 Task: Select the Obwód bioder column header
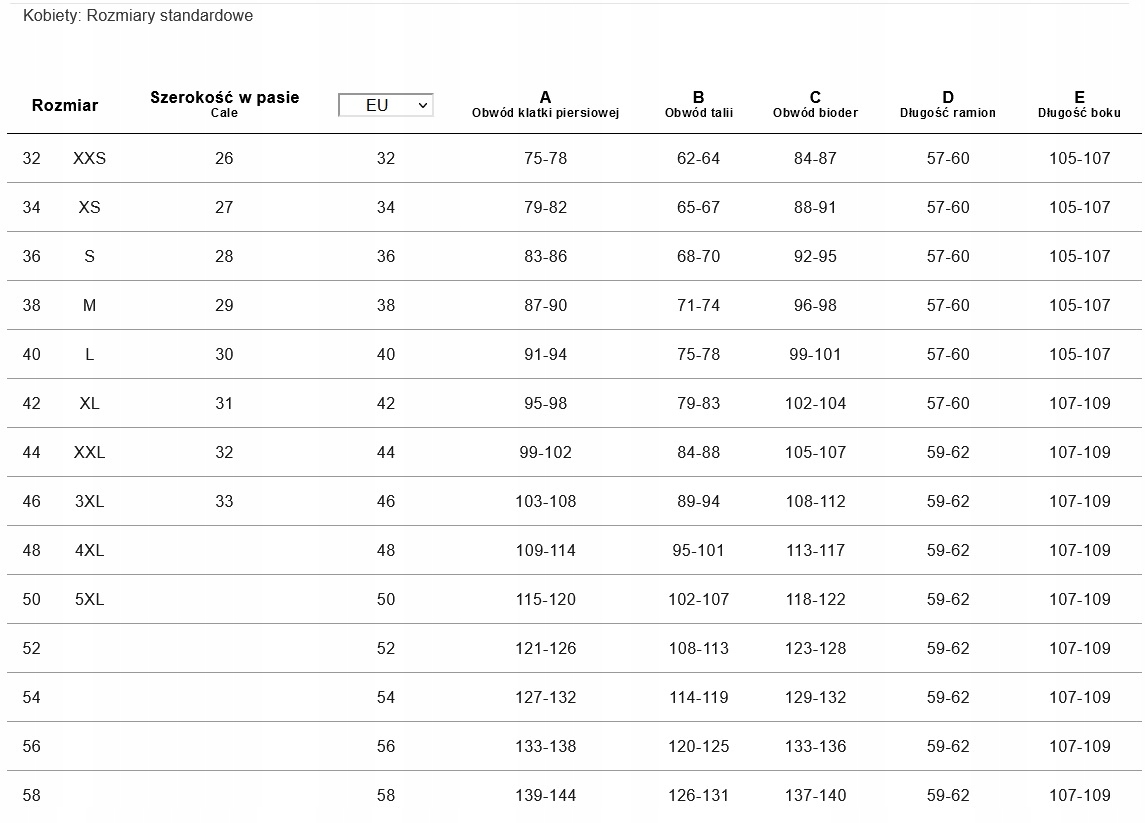click(815, 105)
